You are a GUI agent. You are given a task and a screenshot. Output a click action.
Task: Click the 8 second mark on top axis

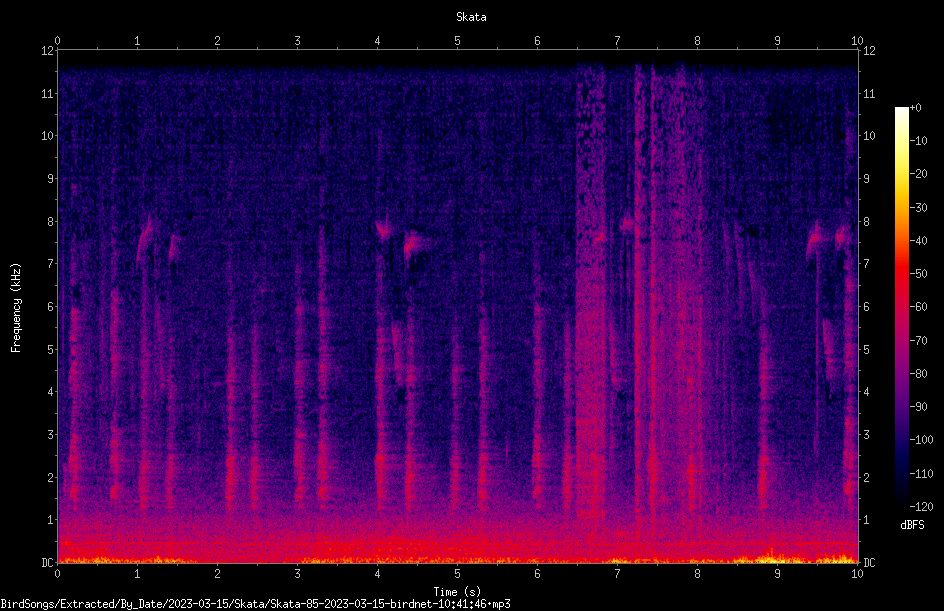point(697,41)
